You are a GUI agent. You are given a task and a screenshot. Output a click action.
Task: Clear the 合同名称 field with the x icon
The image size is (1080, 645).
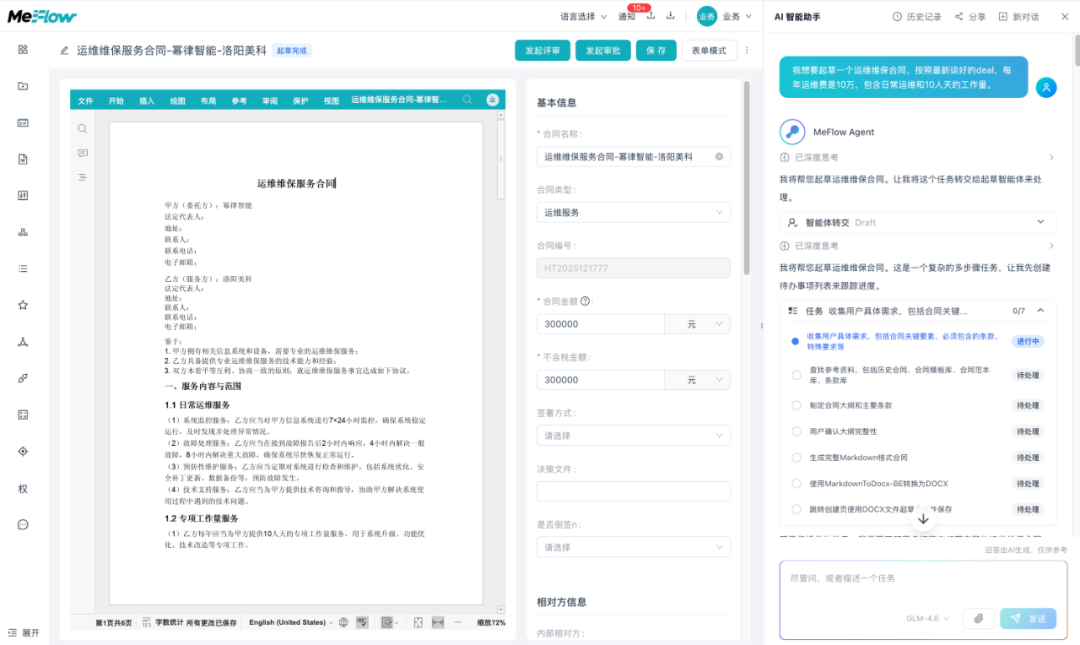[x=719, y=156]
